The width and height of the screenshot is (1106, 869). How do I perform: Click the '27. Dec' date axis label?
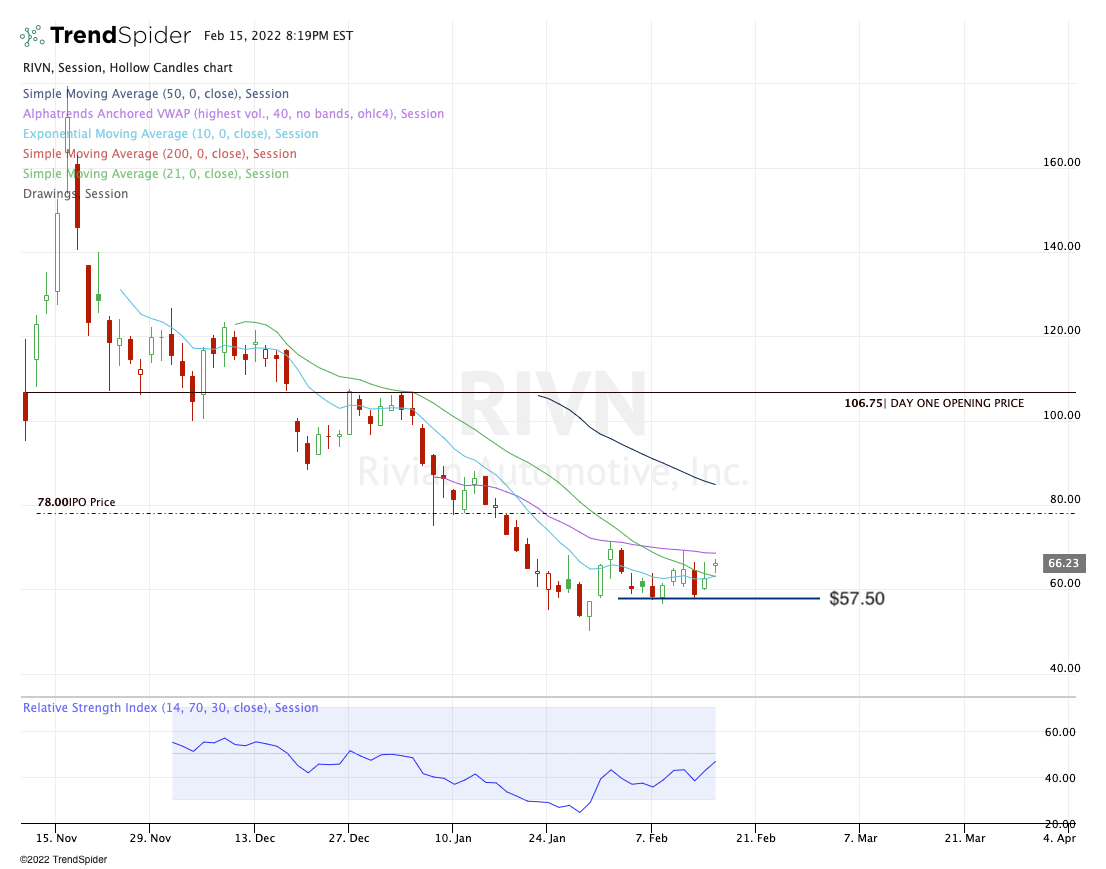coord(348,838)
